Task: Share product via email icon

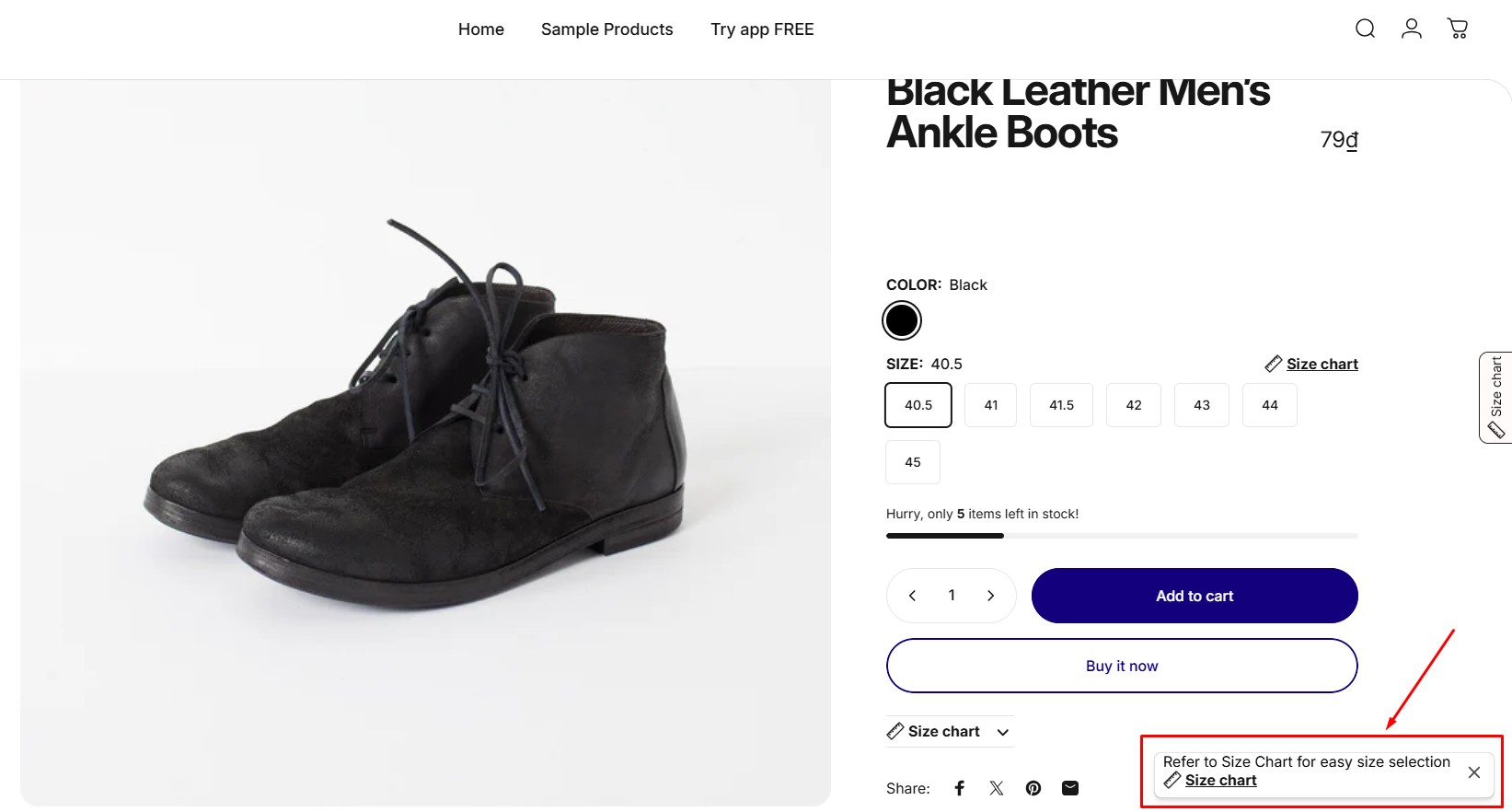Action: 1070,788
